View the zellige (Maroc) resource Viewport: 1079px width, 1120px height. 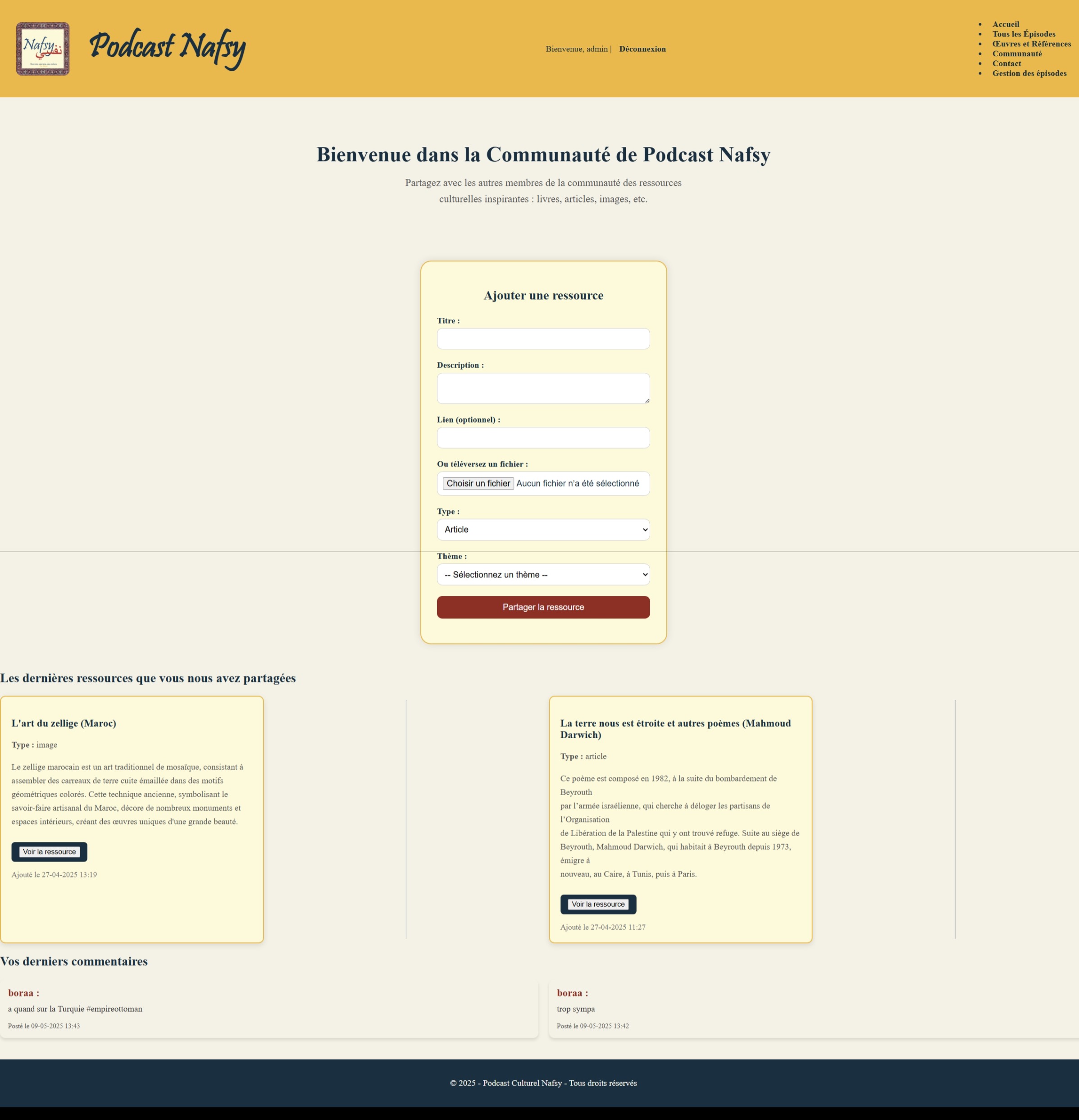tap(49, 852)
